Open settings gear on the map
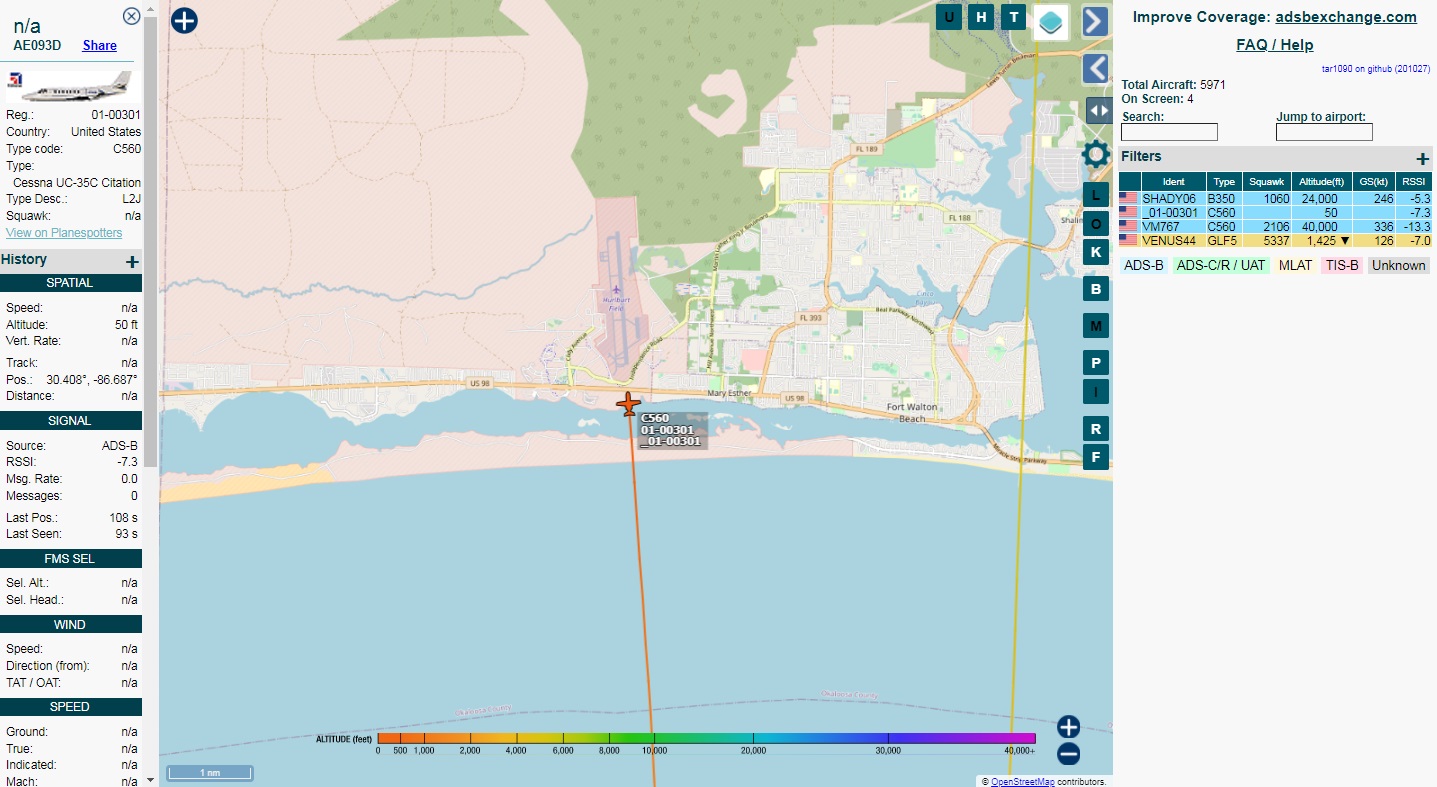 pyautogui.click(x=1096, y=154)
